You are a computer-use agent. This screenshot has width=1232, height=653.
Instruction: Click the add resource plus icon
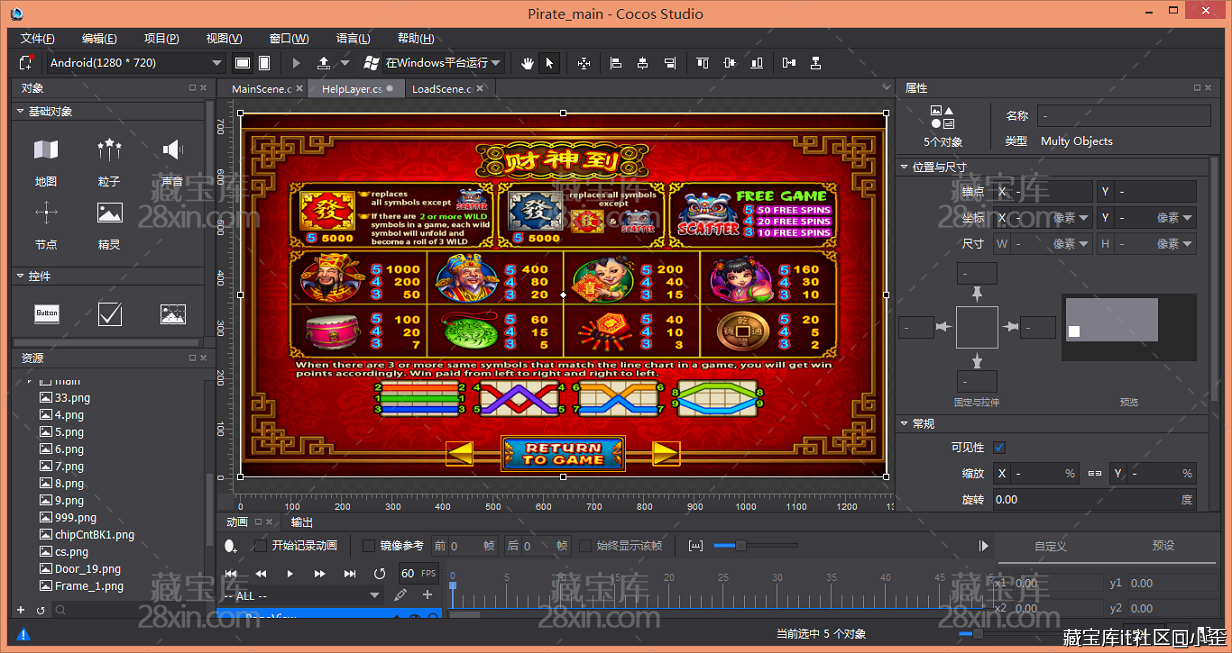[x=21, y=609]
